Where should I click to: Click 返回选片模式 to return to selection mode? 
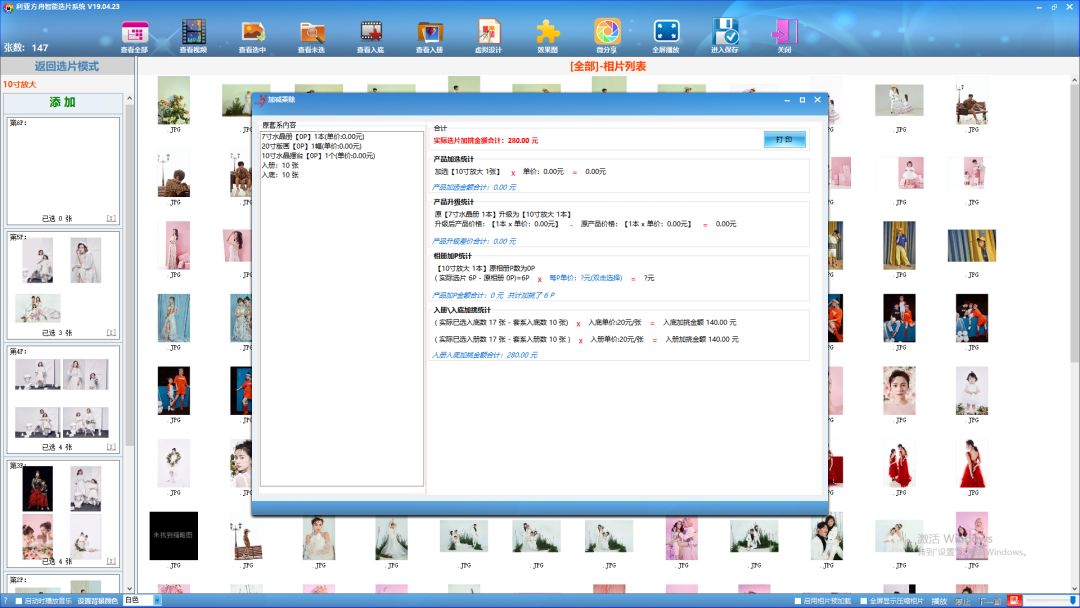[67, 66]
